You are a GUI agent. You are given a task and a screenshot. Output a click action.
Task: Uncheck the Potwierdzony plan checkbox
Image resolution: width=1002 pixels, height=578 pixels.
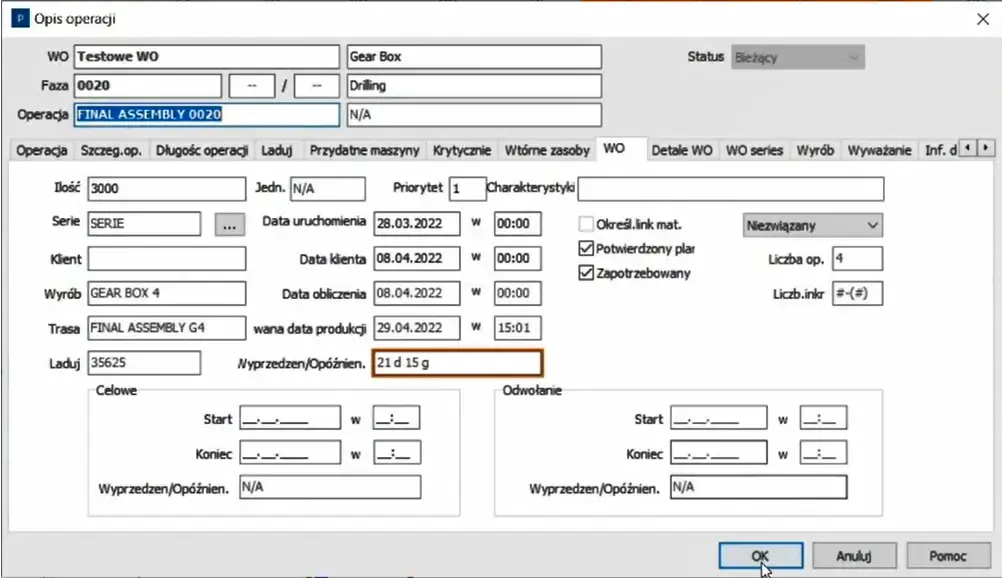(584, 249)
